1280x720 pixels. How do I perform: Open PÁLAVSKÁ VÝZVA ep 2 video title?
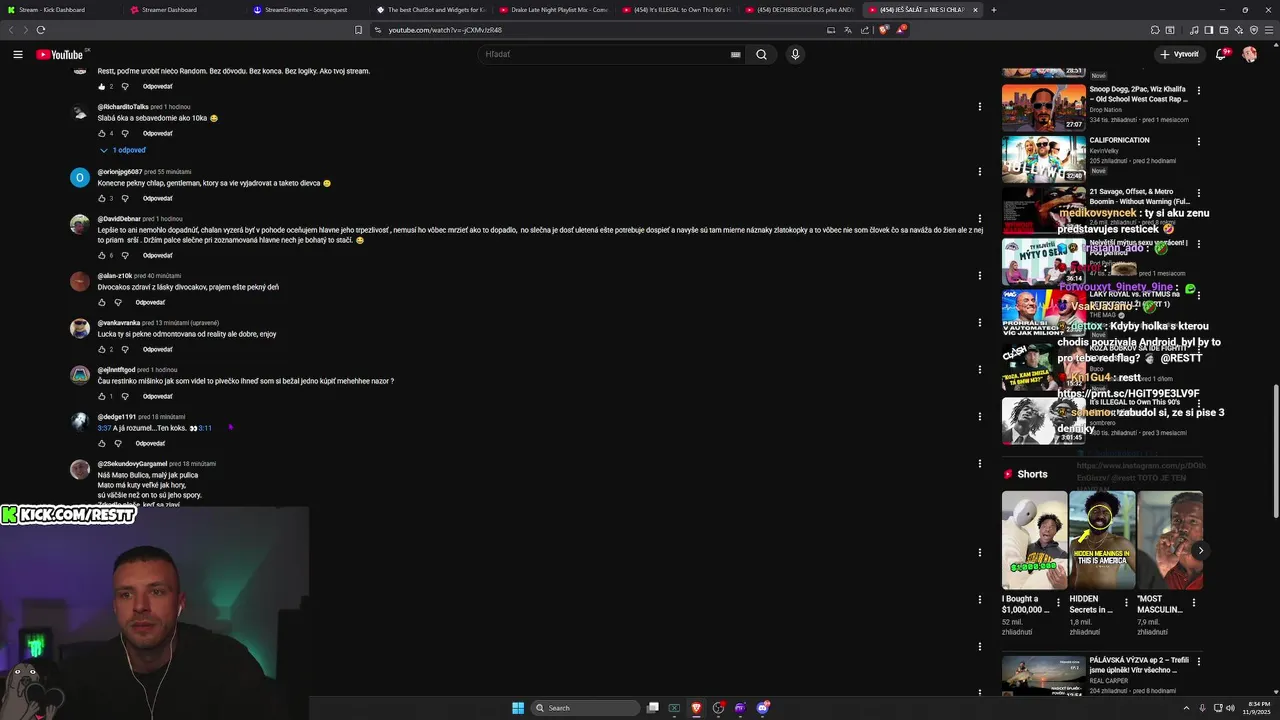[1139, 665]
